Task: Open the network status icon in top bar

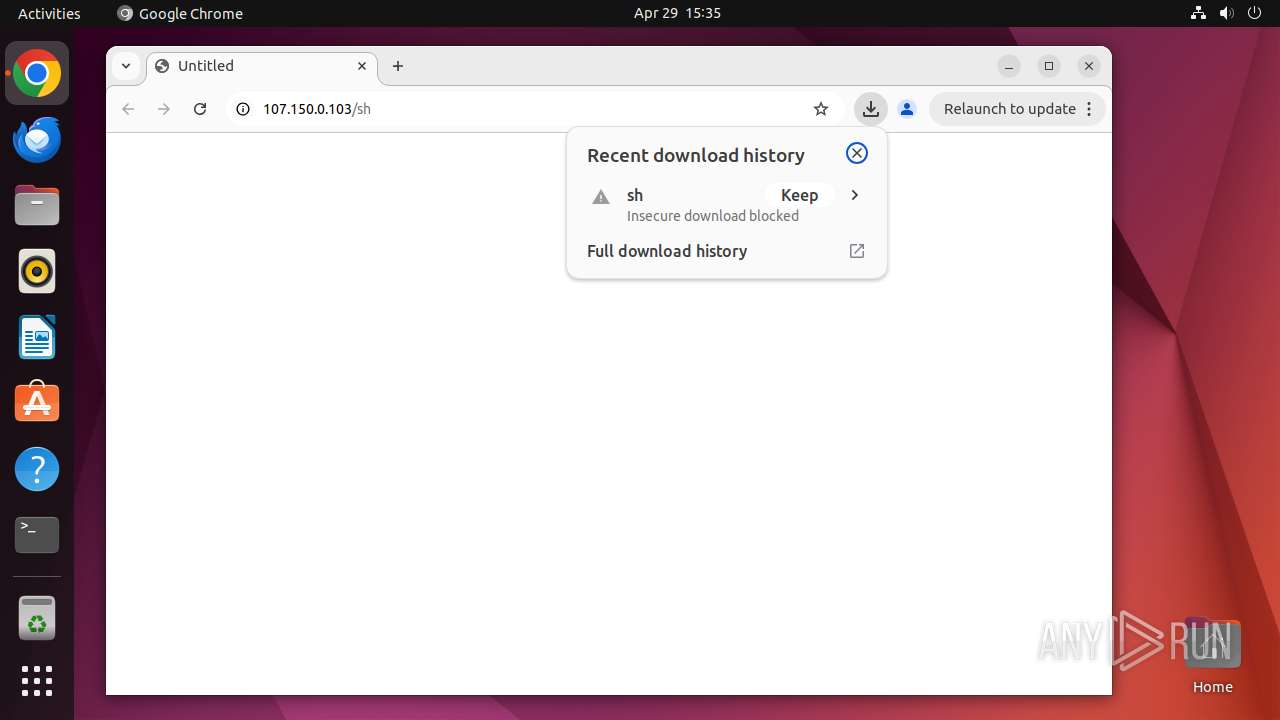Action: coord(1198,13)
